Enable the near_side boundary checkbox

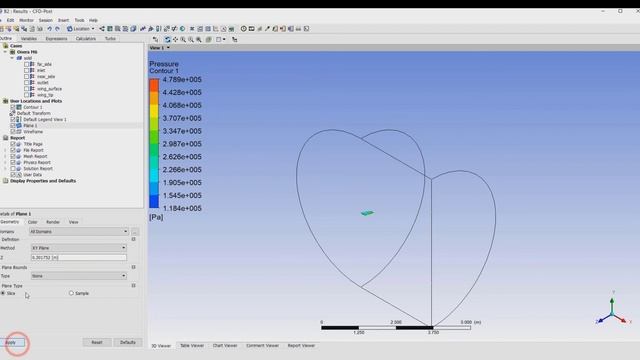click(27, 76)
